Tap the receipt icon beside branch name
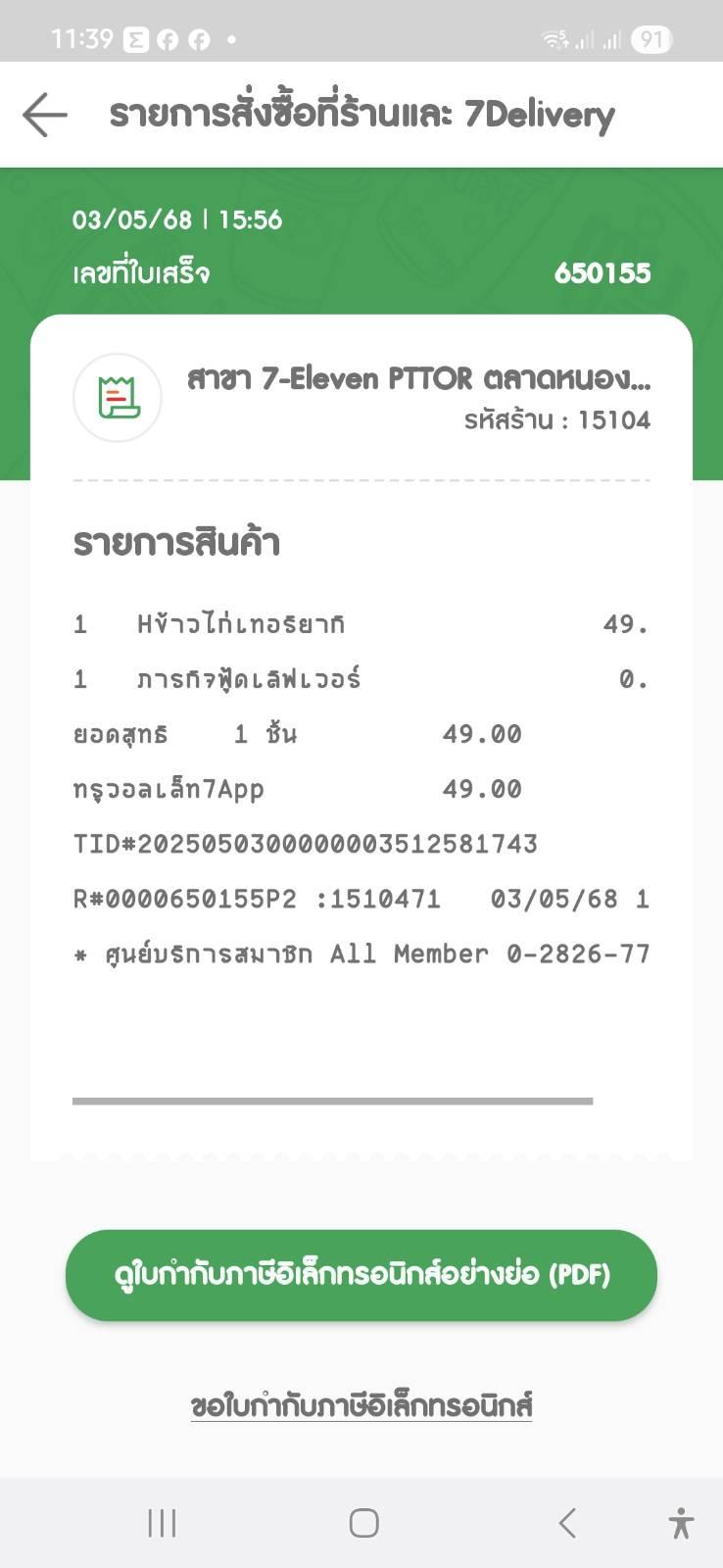 tap(118, 398)
